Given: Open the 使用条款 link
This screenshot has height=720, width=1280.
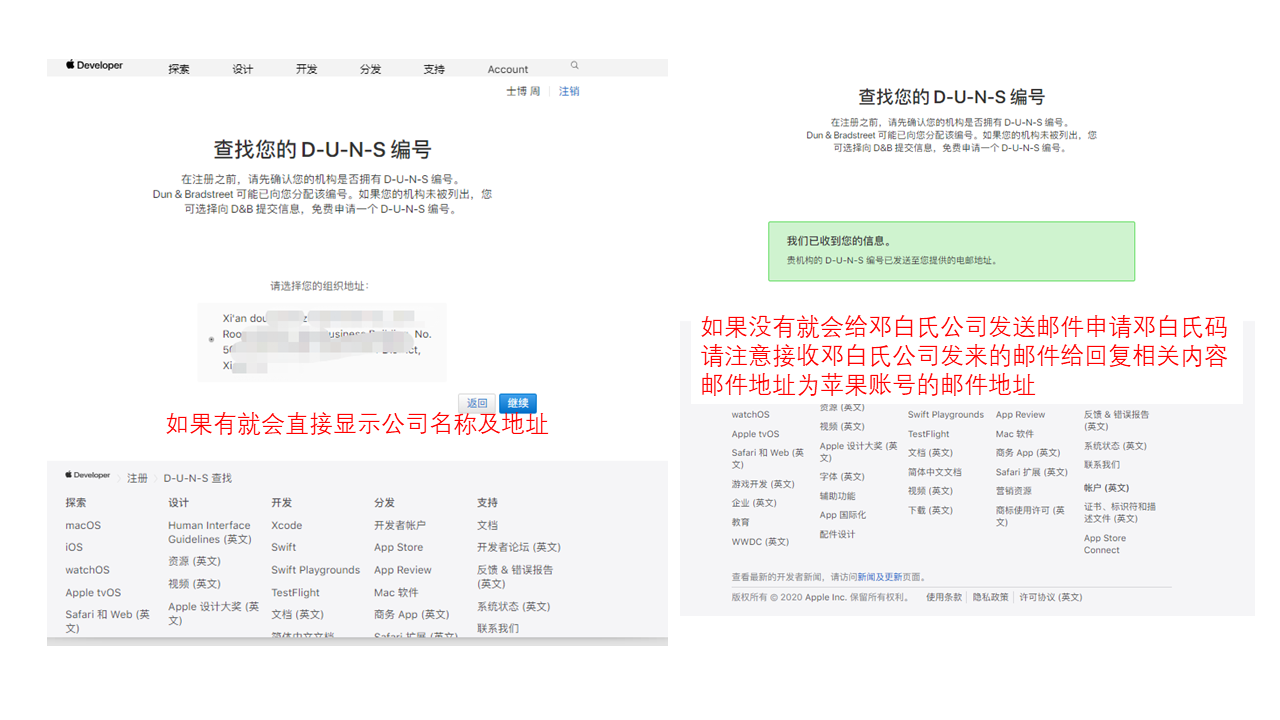Looking at the screenshot, I should click(x=944, y=597).
